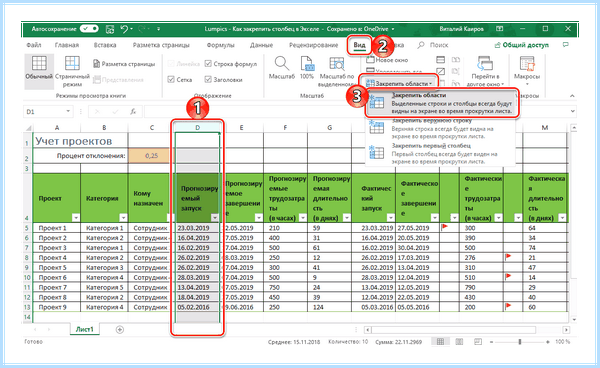Click the Учет проектов title cell
Image resolution: width=600 pixels, height=368 pixels.
[x=81, y=141]
